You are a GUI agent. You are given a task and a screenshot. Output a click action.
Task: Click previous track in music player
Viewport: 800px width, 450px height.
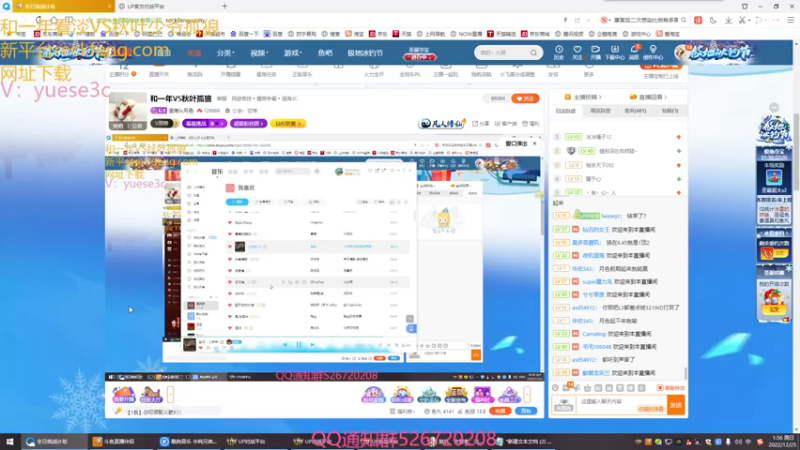(285, 345)
